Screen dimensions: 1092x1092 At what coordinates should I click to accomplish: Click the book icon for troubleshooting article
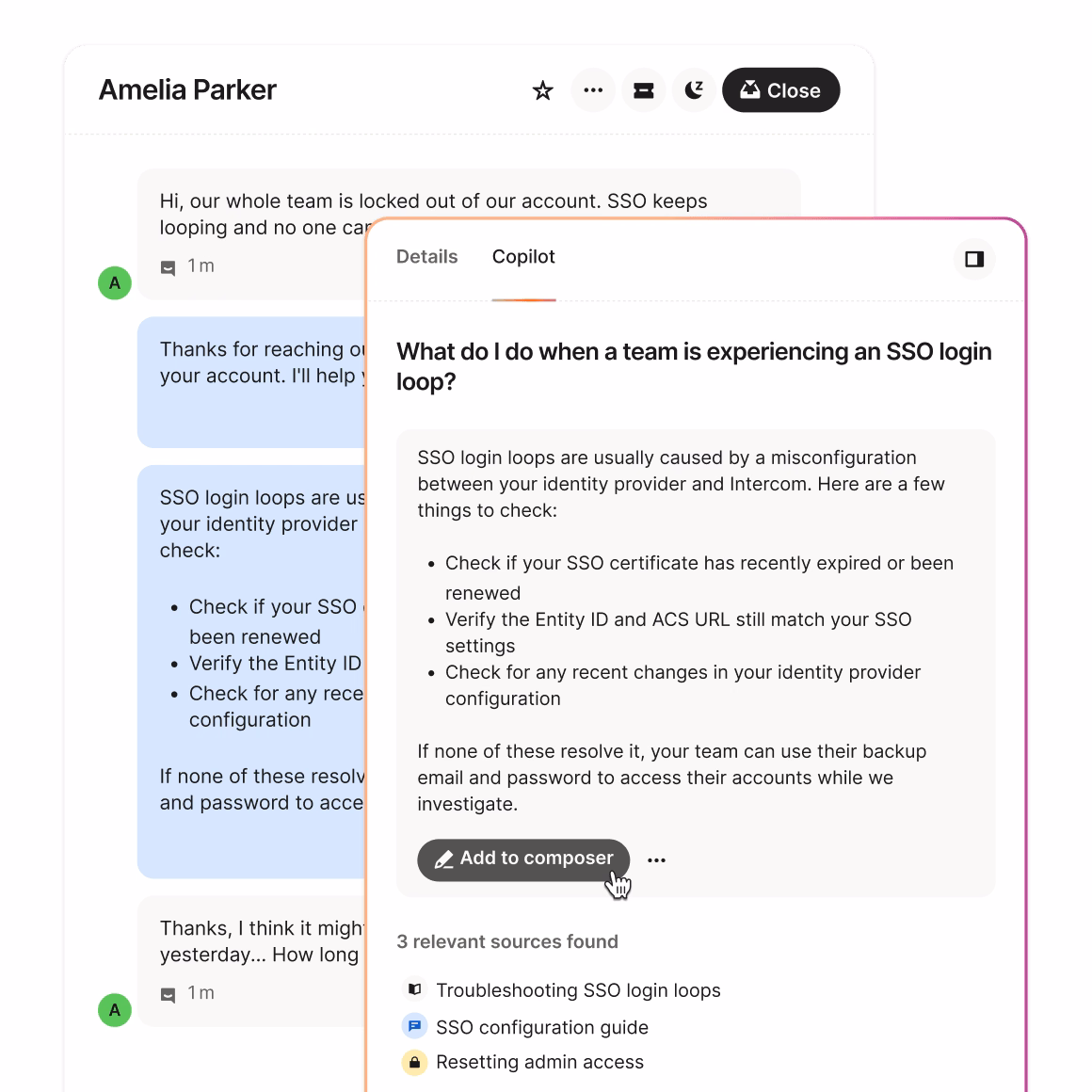coord(414,989)
